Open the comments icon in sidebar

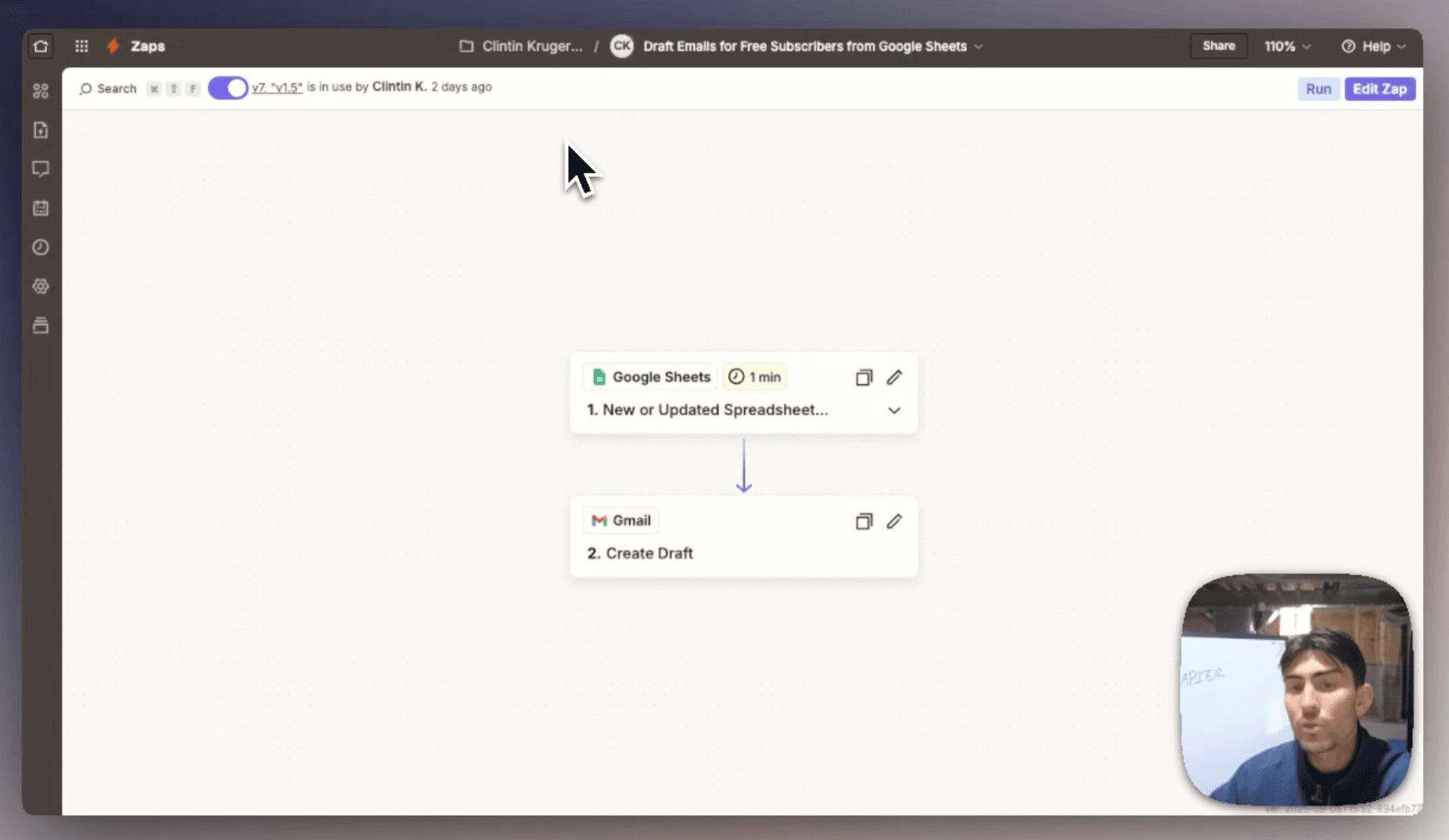[41, 169]
